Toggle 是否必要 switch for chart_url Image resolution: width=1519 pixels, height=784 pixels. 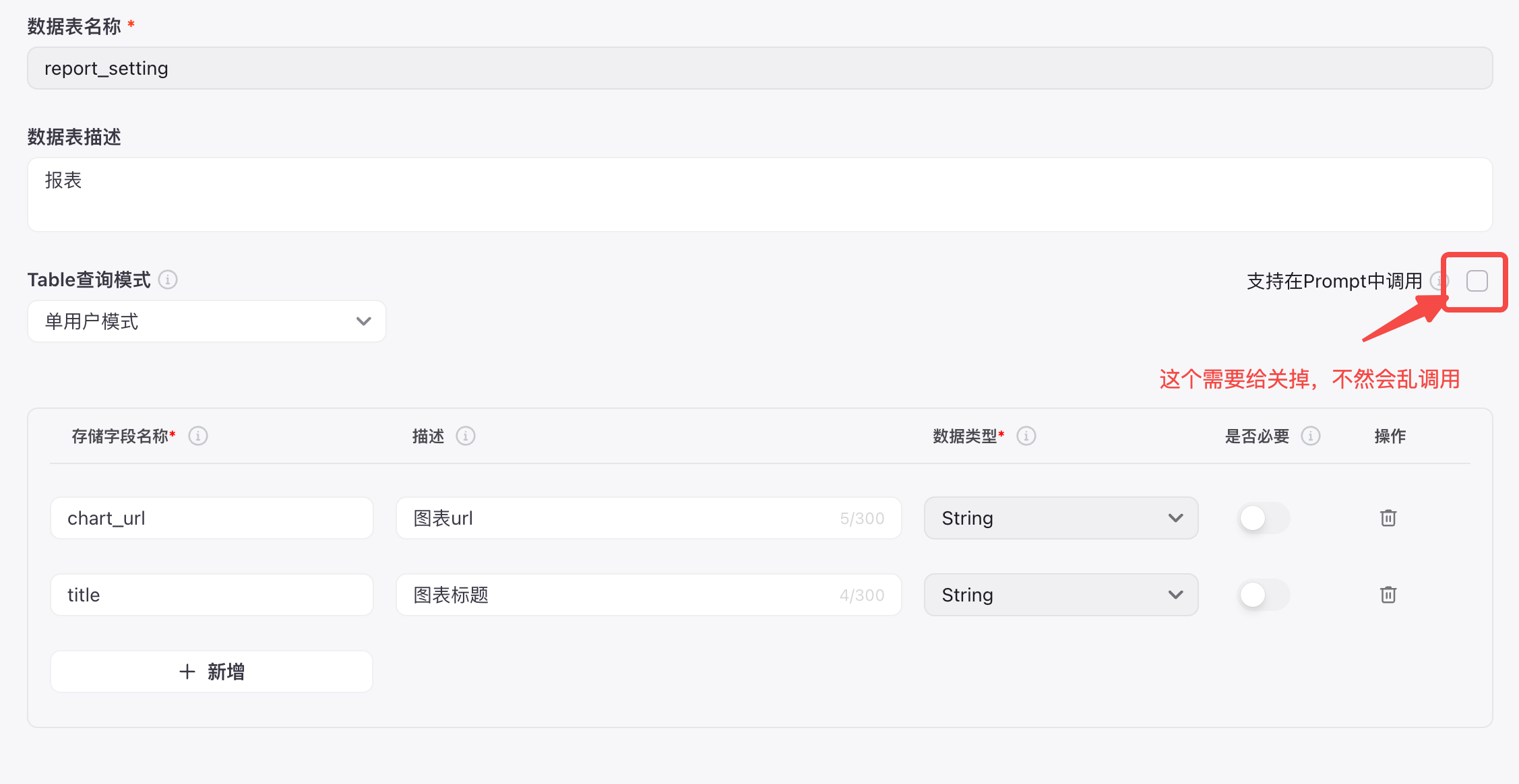(x=1264, y=518)
